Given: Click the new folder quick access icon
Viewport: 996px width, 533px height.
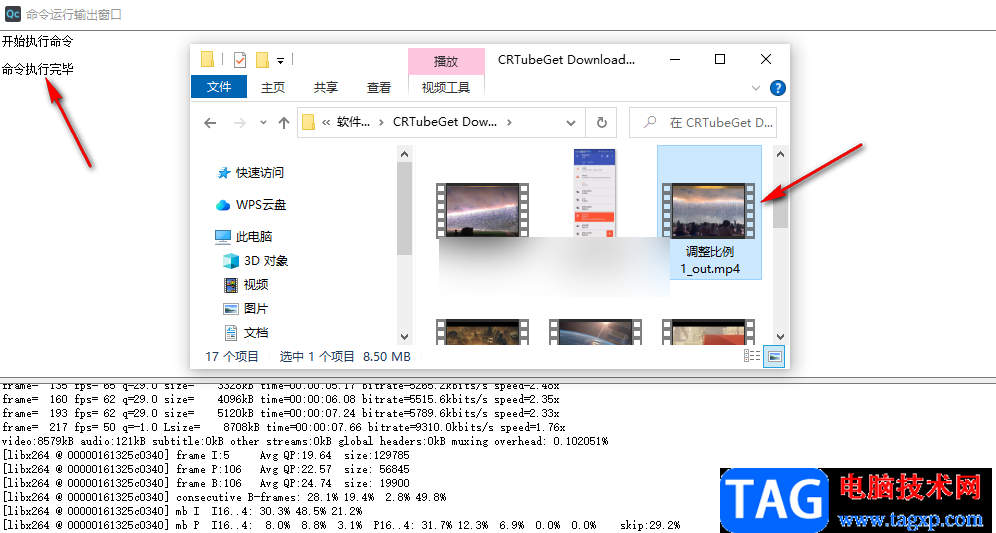Looking at the screenshot, I should pyautogui.click(x=262, y=60).
